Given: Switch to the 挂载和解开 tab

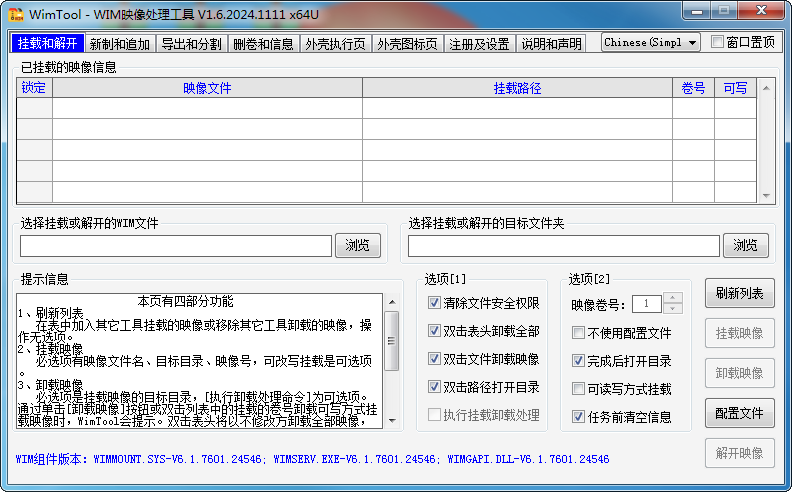Looking at the screenshot, I should tap(47, 43).
